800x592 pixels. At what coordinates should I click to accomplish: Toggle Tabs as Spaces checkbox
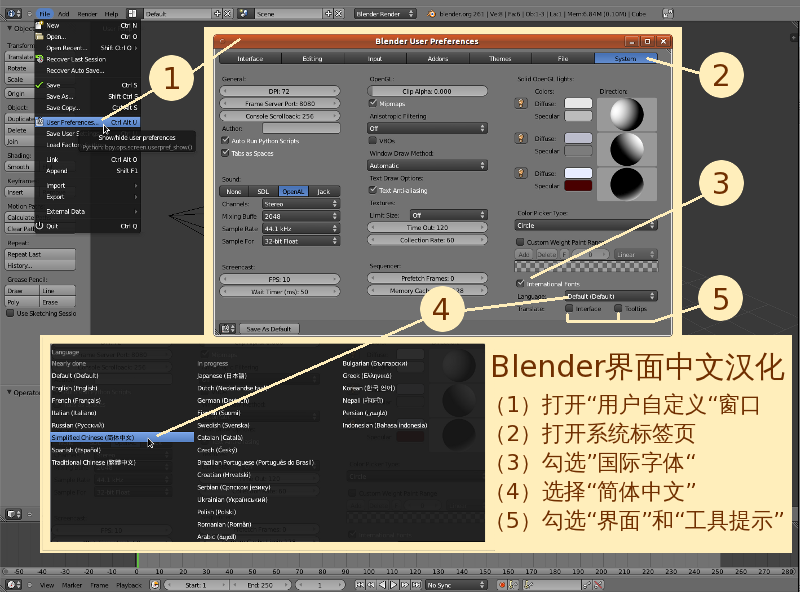pyautogui.click(x=226, y=153)
